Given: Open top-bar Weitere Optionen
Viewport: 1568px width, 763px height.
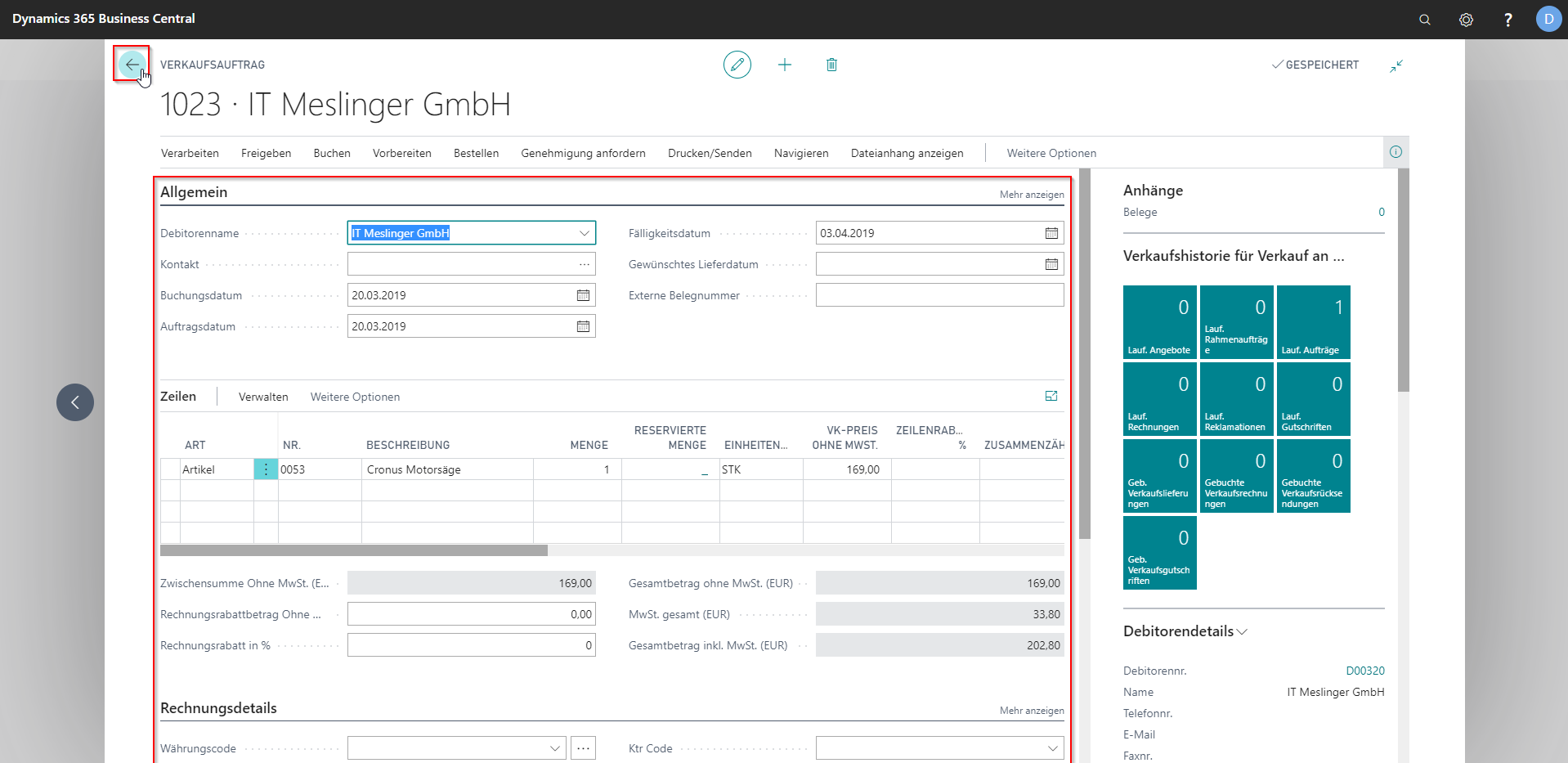Looking at the screenshot, I should point(1051,153).
